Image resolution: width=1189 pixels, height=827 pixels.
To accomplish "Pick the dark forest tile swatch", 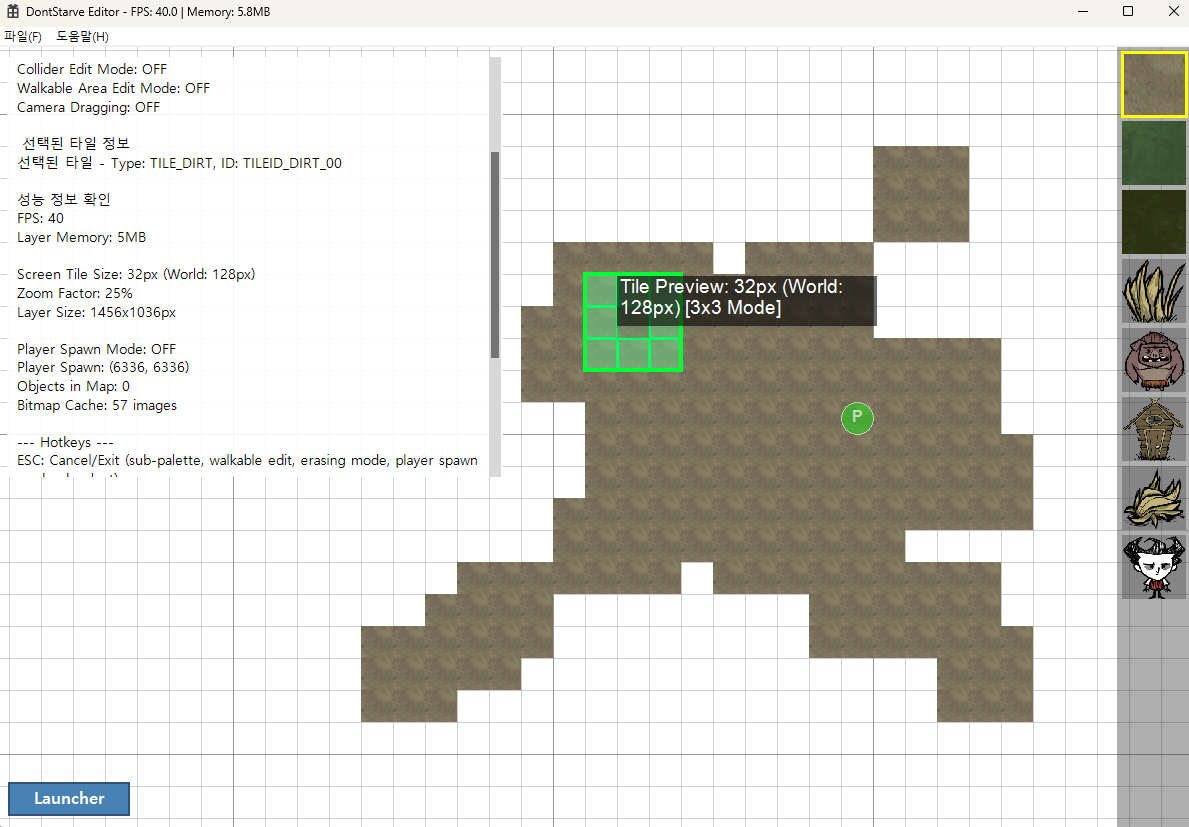I will click(1154, 222).
